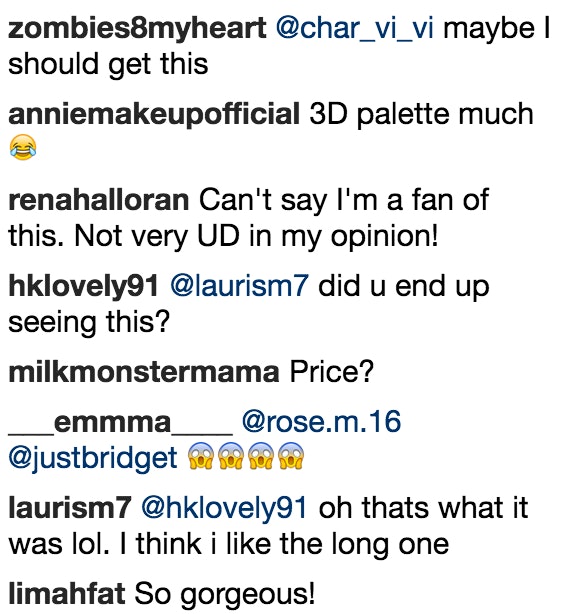Viewport: 582px width, 614px height.
Task: Click the second screaming face emoji
Action: [x=231, y=455]
